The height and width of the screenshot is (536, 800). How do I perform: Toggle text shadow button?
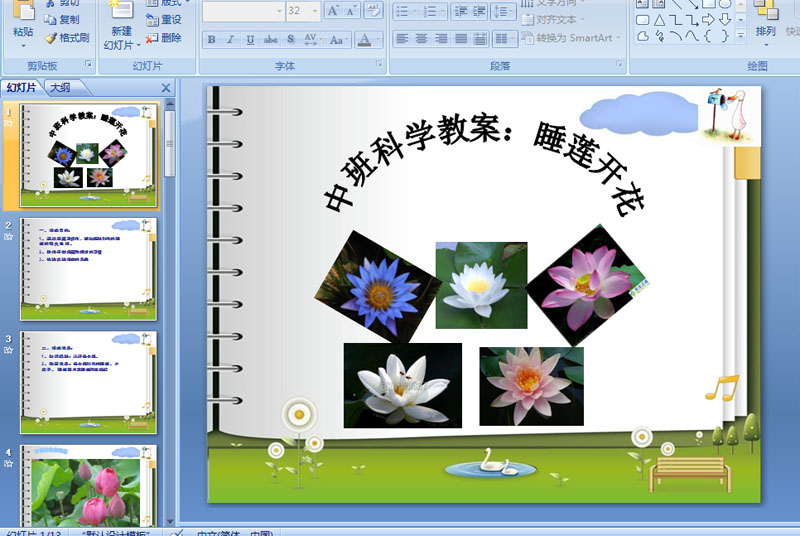[290, 40]
